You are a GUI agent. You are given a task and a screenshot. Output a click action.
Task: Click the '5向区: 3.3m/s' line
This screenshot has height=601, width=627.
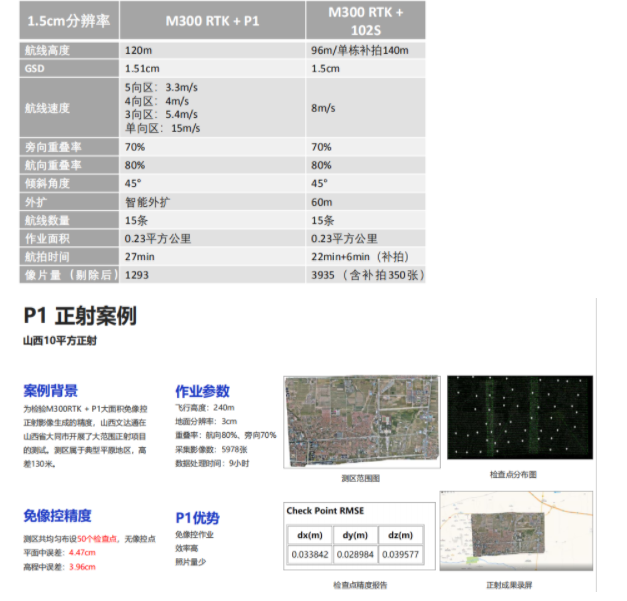pos(161,88)
